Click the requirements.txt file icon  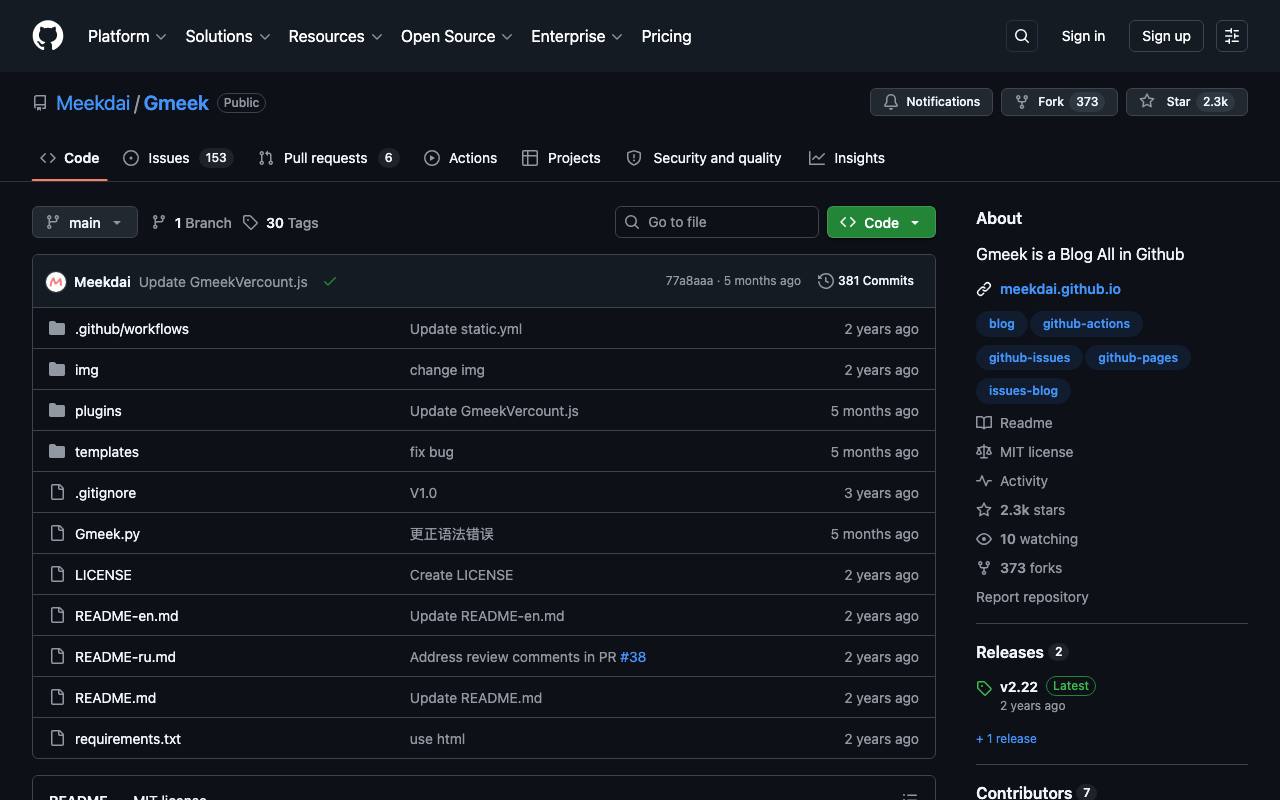pos(57,738)
